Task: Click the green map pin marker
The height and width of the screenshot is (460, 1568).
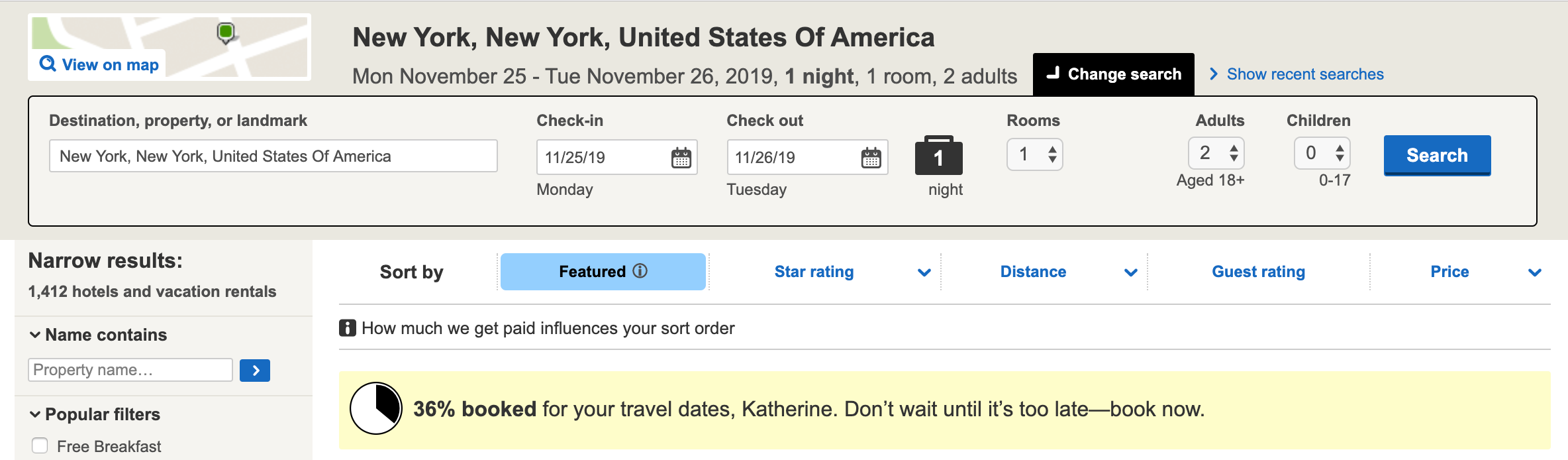Action: (226, 32)
